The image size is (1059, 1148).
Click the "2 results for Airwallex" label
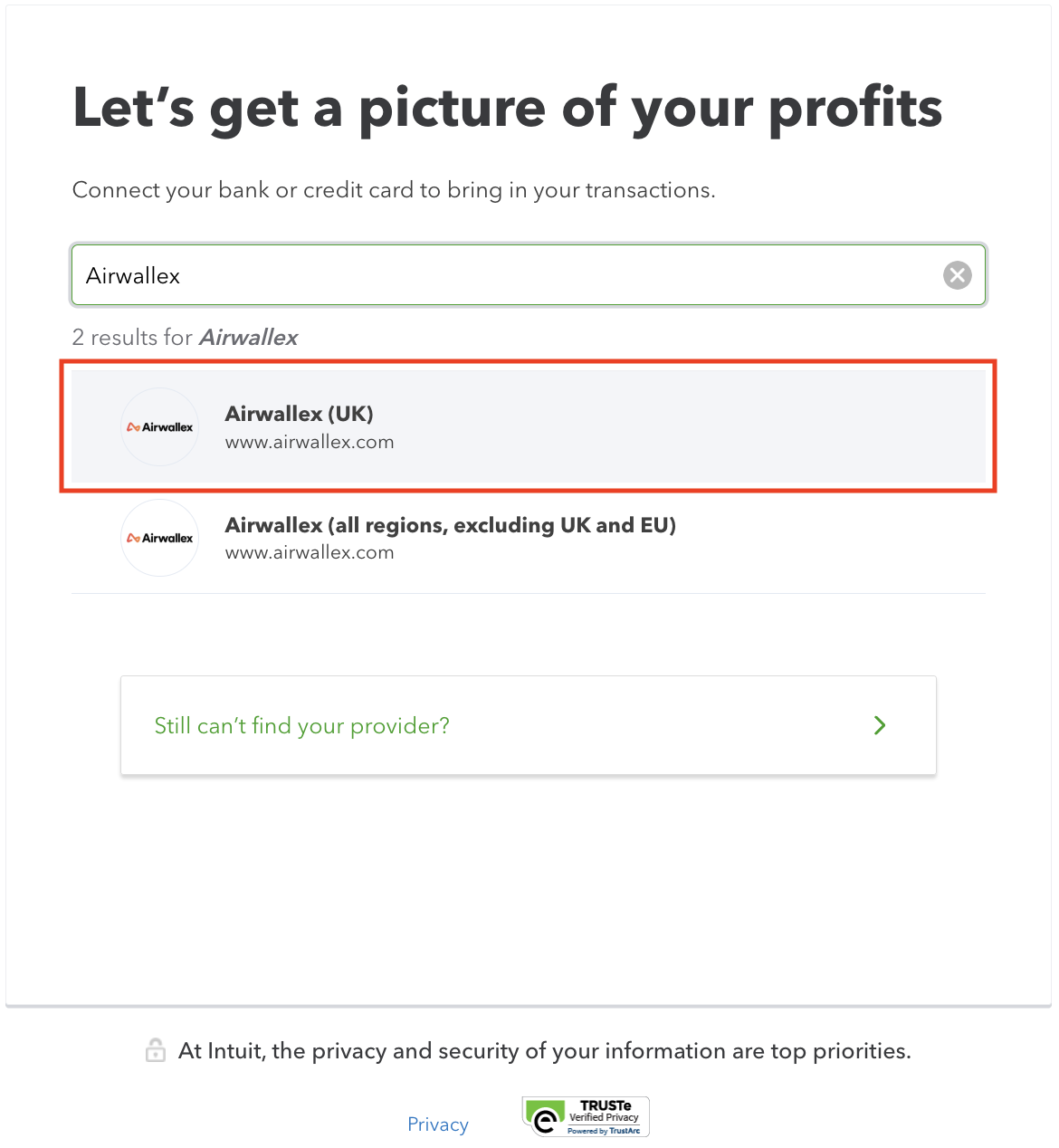pos(185,338)
